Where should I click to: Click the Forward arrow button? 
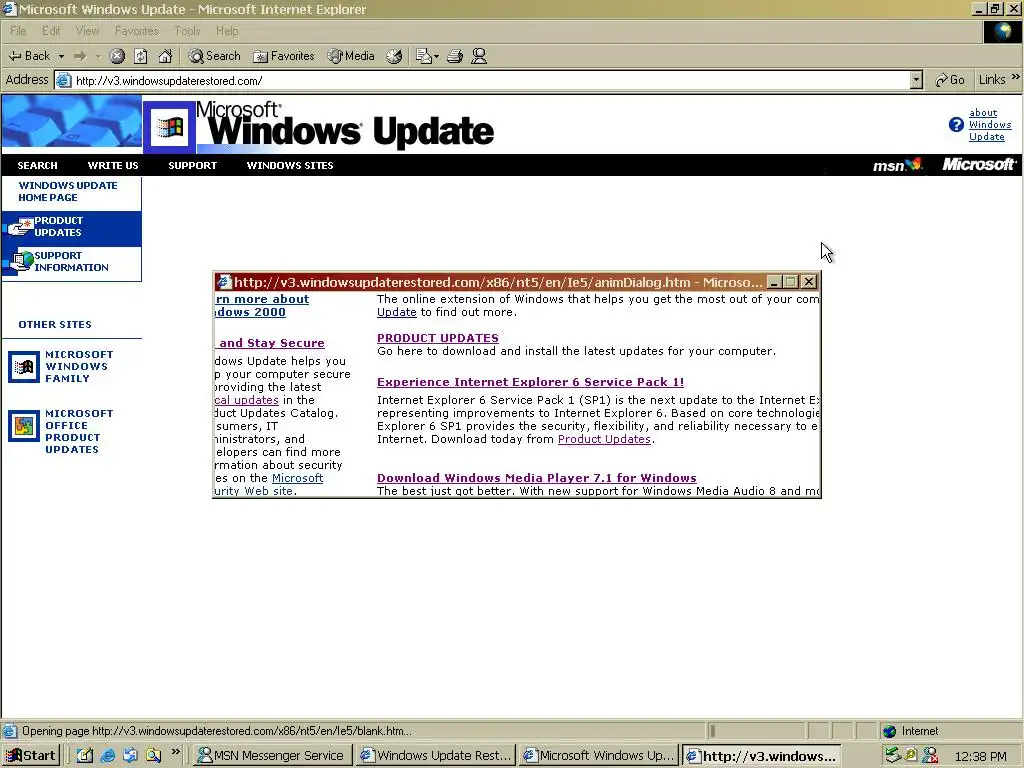(x=80, y=57)
